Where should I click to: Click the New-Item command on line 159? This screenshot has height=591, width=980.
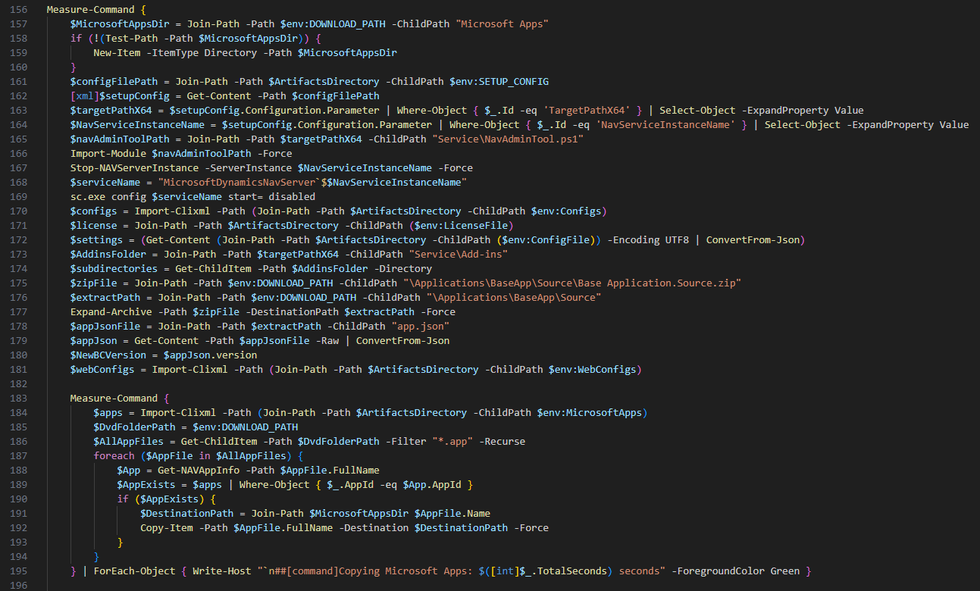(117, 52)
